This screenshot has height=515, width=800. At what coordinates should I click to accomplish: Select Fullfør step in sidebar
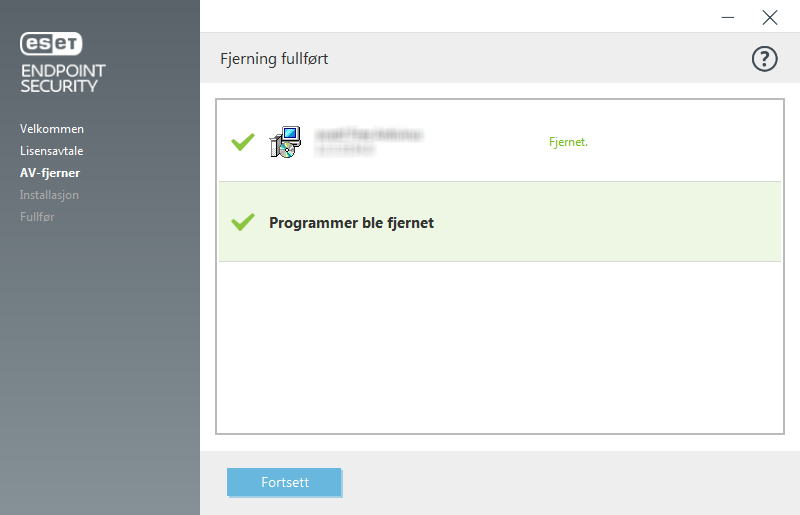click(x=37, y=216)
